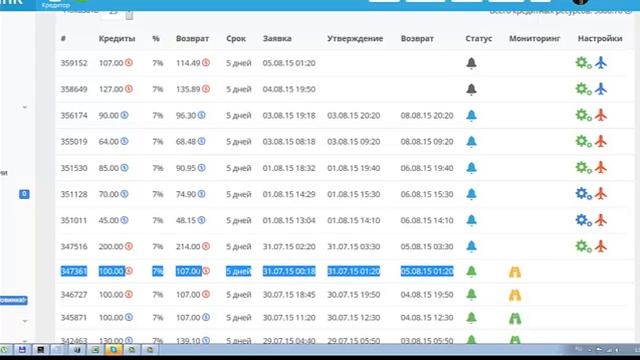Click blue airplane icon for loan 359152
Screen dimensions: 640x360
coord(601,63)
